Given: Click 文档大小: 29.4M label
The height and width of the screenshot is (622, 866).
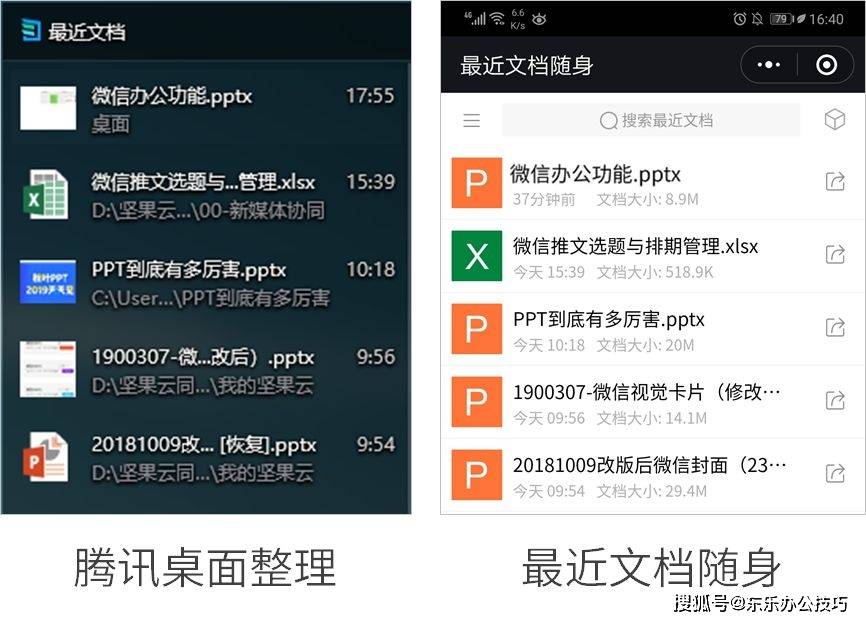Looking at the screenshot, I should [652, 491].
